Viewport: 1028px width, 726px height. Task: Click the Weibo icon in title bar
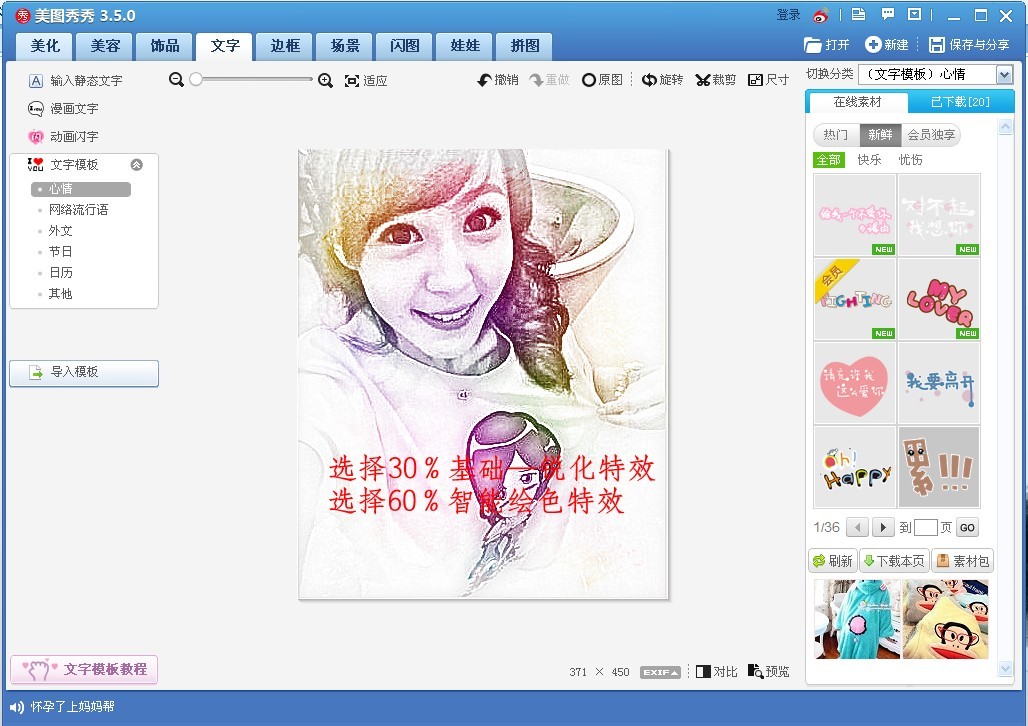coord(821,15)
